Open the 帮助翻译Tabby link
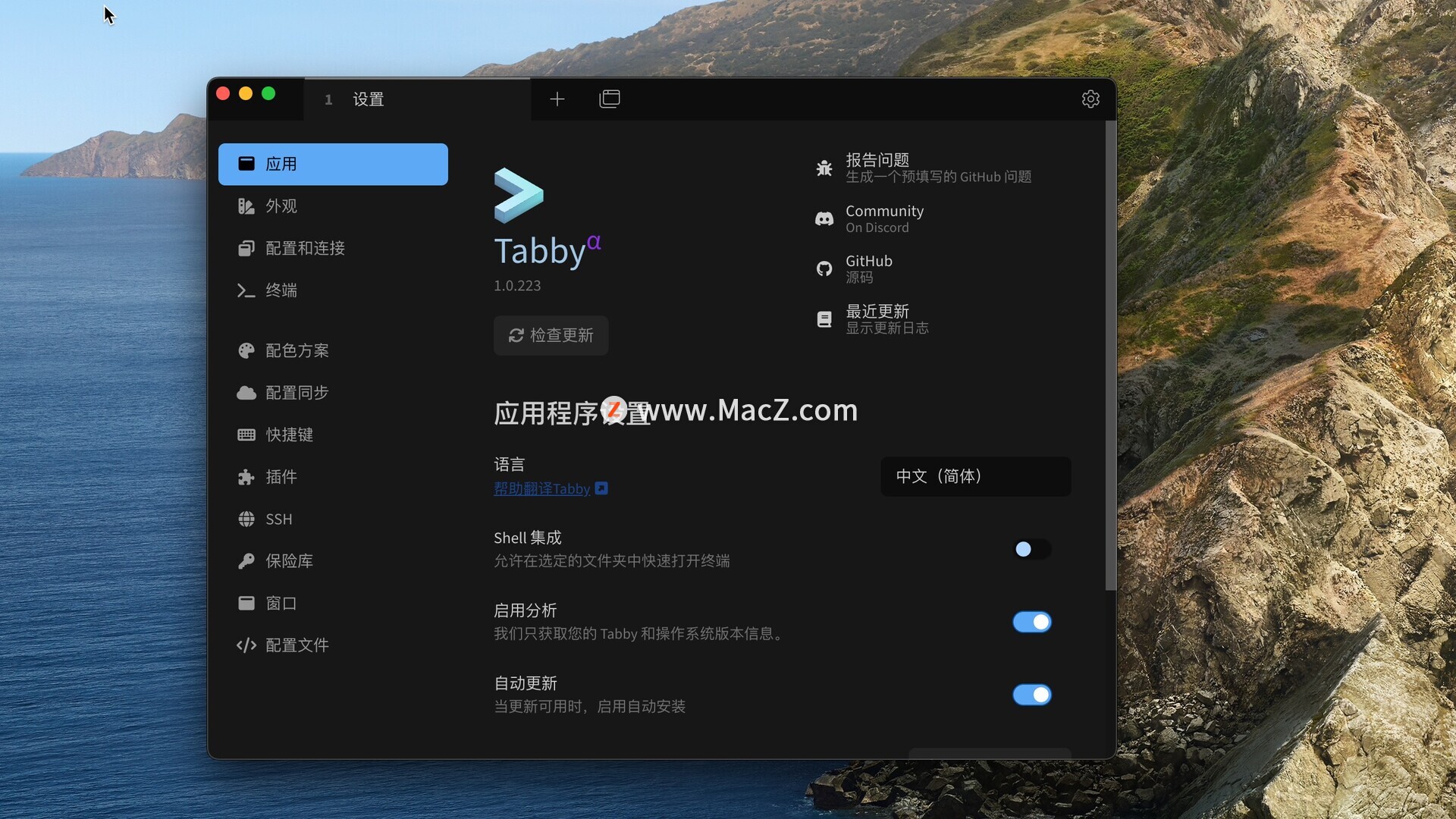 541,489
